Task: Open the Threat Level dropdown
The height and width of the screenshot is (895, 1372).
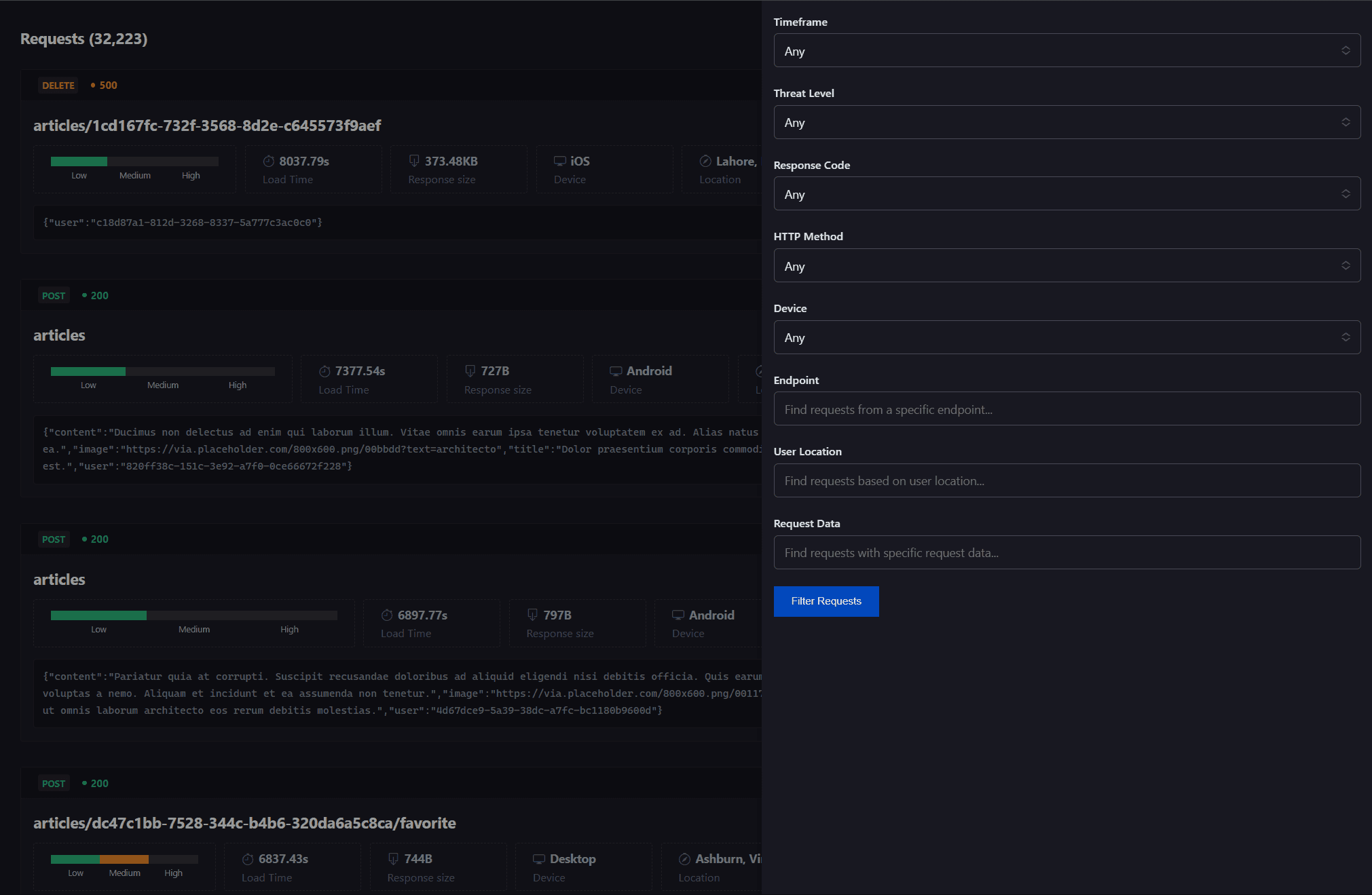Action: click(x=1067, y=122)
